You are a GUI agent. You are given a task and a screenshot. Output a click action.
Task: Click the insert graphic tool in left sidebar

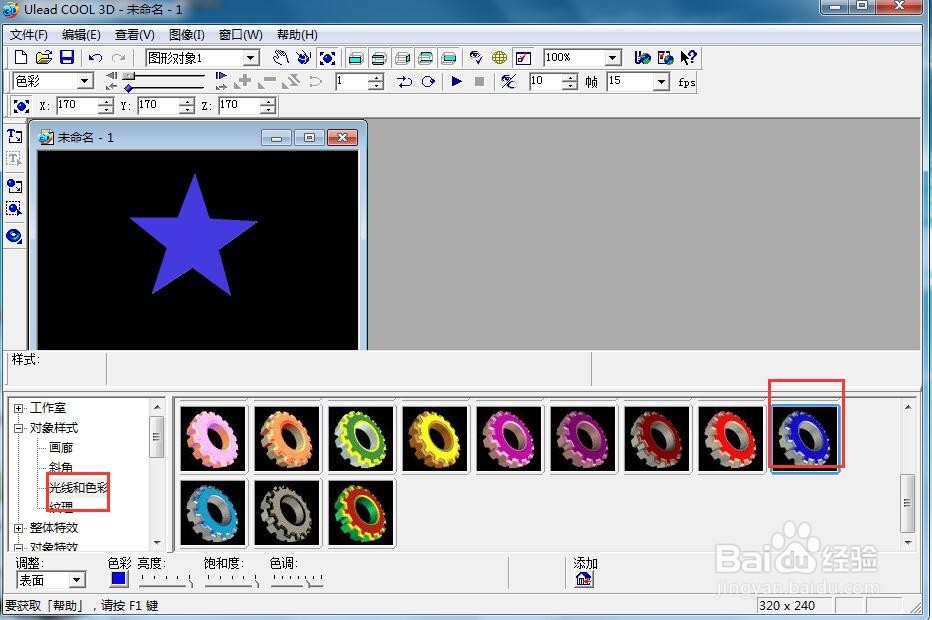click(14, 186)
